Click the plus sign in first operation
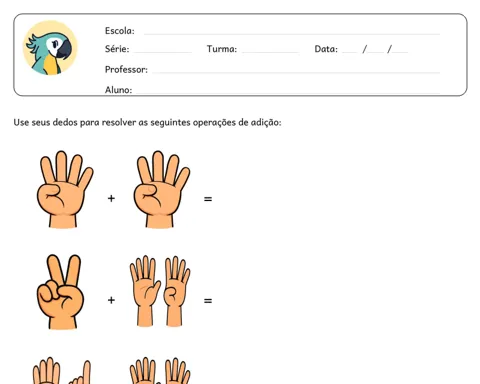This screenshot has height=384, width=480. [111, 199]
